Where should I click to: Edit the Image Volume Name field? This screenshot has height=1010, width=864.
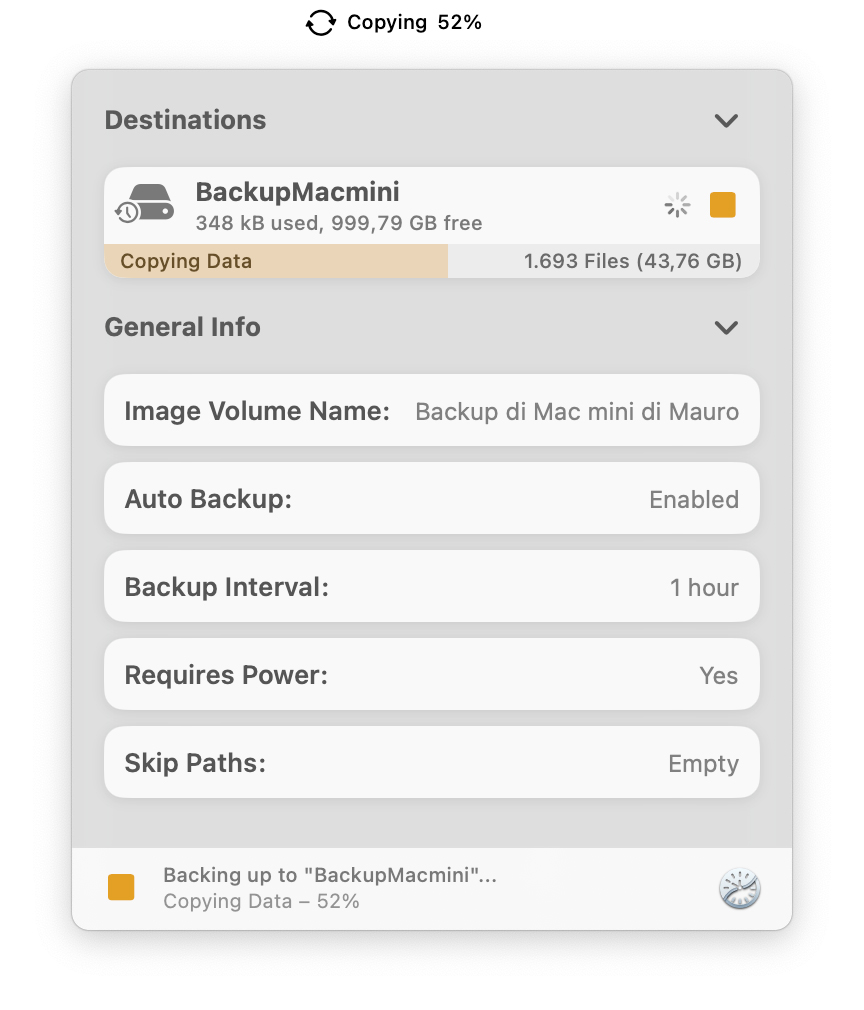[576, 411]
